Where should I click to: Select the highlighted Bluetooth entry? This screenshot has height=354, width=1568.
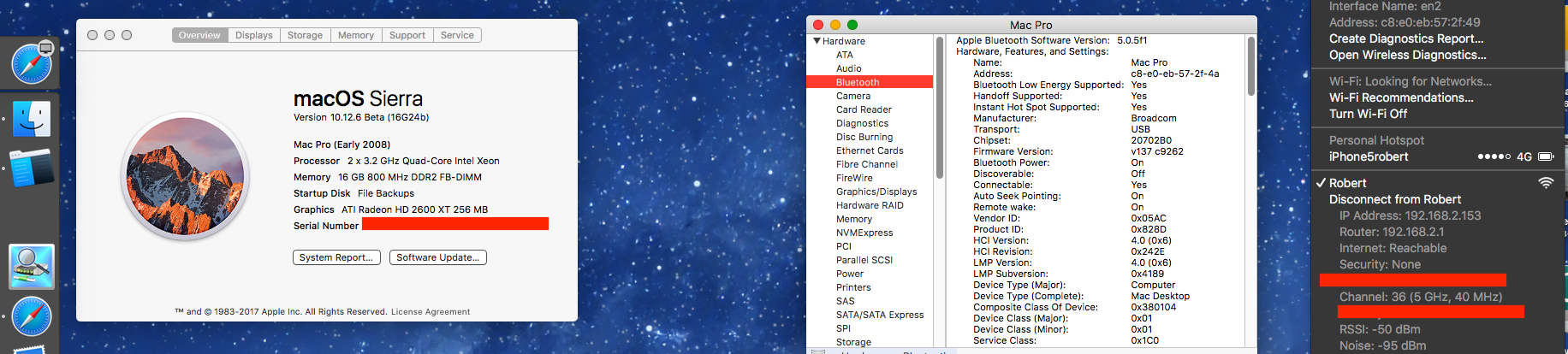pyautogui.click(x=870, y=82)
